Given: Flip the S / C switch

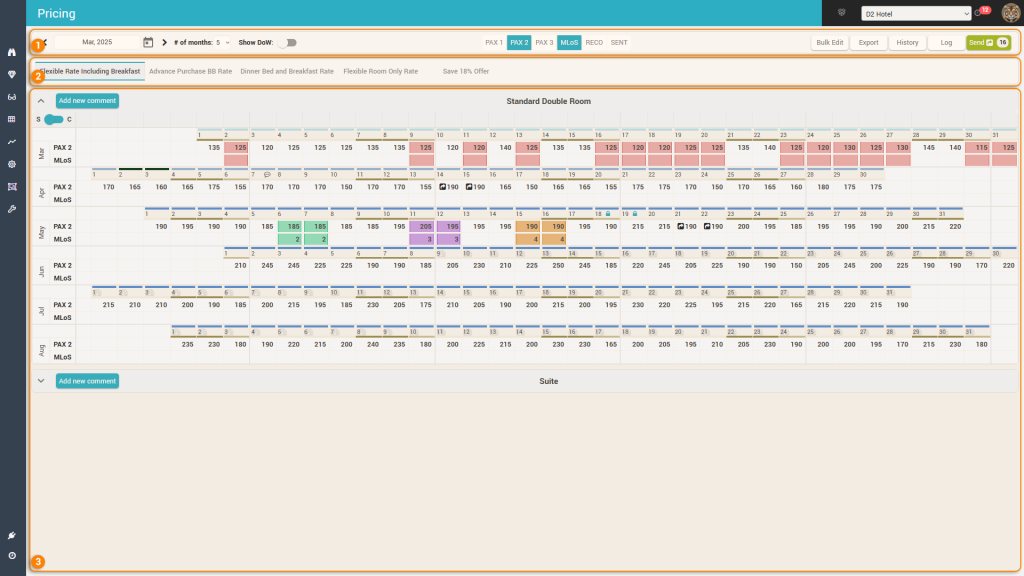Looking at the screenshot, I should (54, 120).
